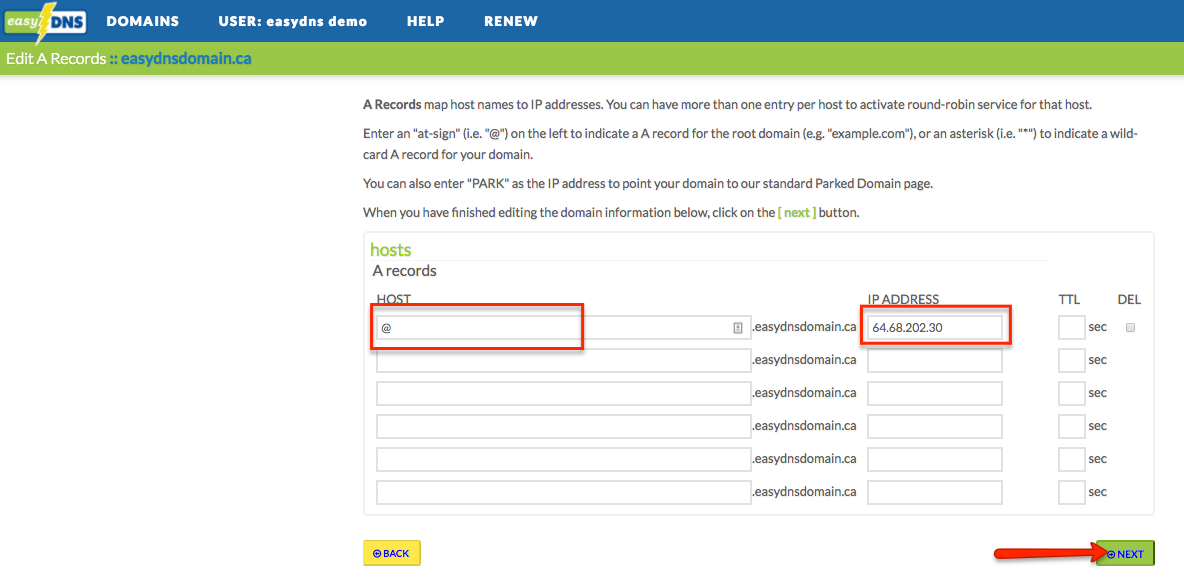Click the "DEL" column header

coord(1129,300)
